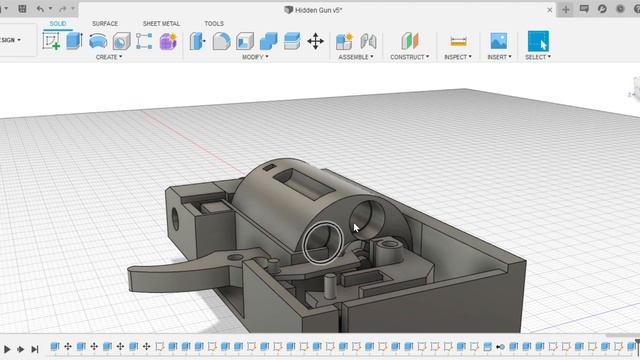640x360 pixels.
Task: Click the Save icon in the top bar
Action: [x=22, y=9]
